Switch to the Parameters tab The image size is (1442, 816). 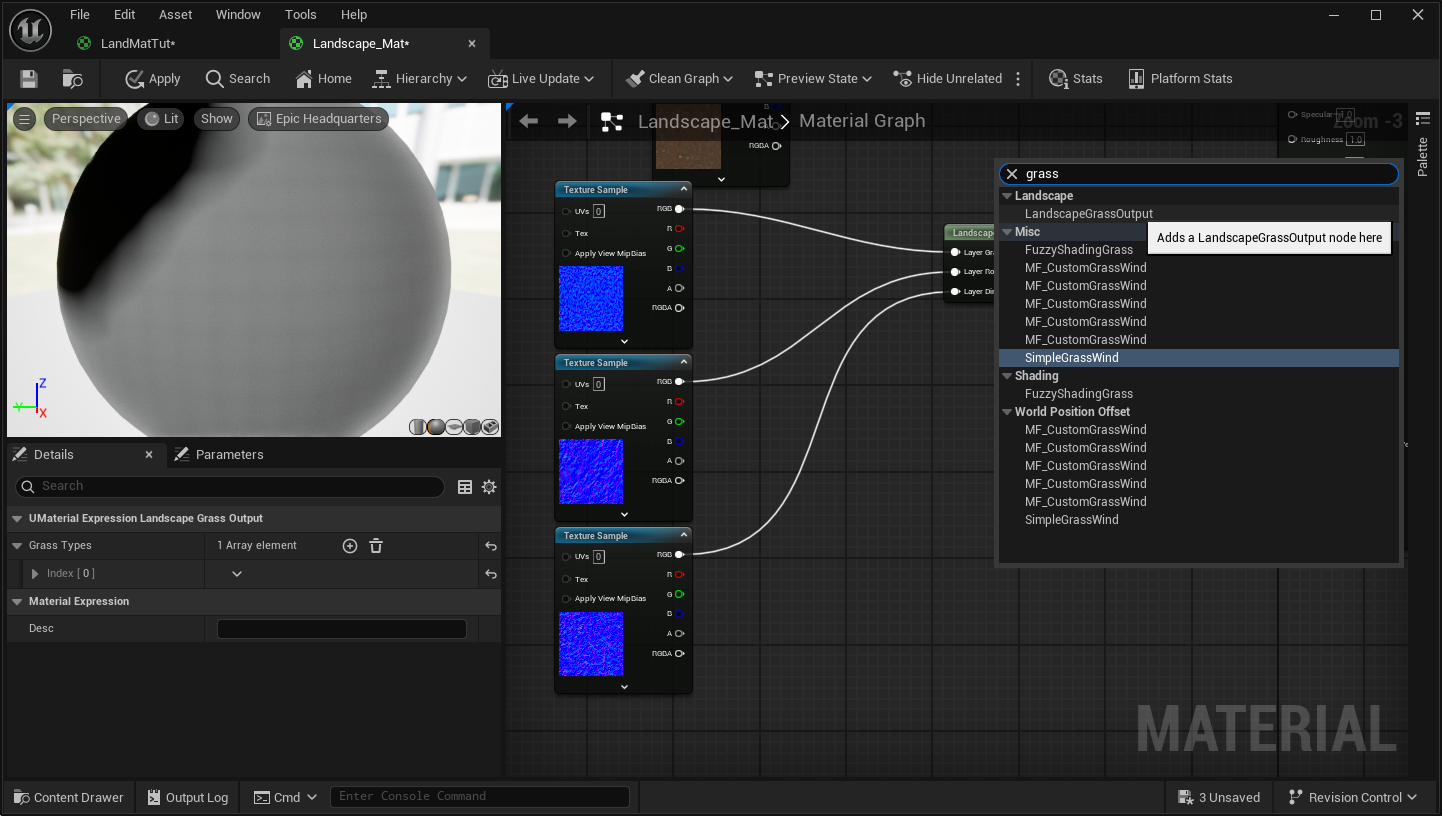(219, 455)
